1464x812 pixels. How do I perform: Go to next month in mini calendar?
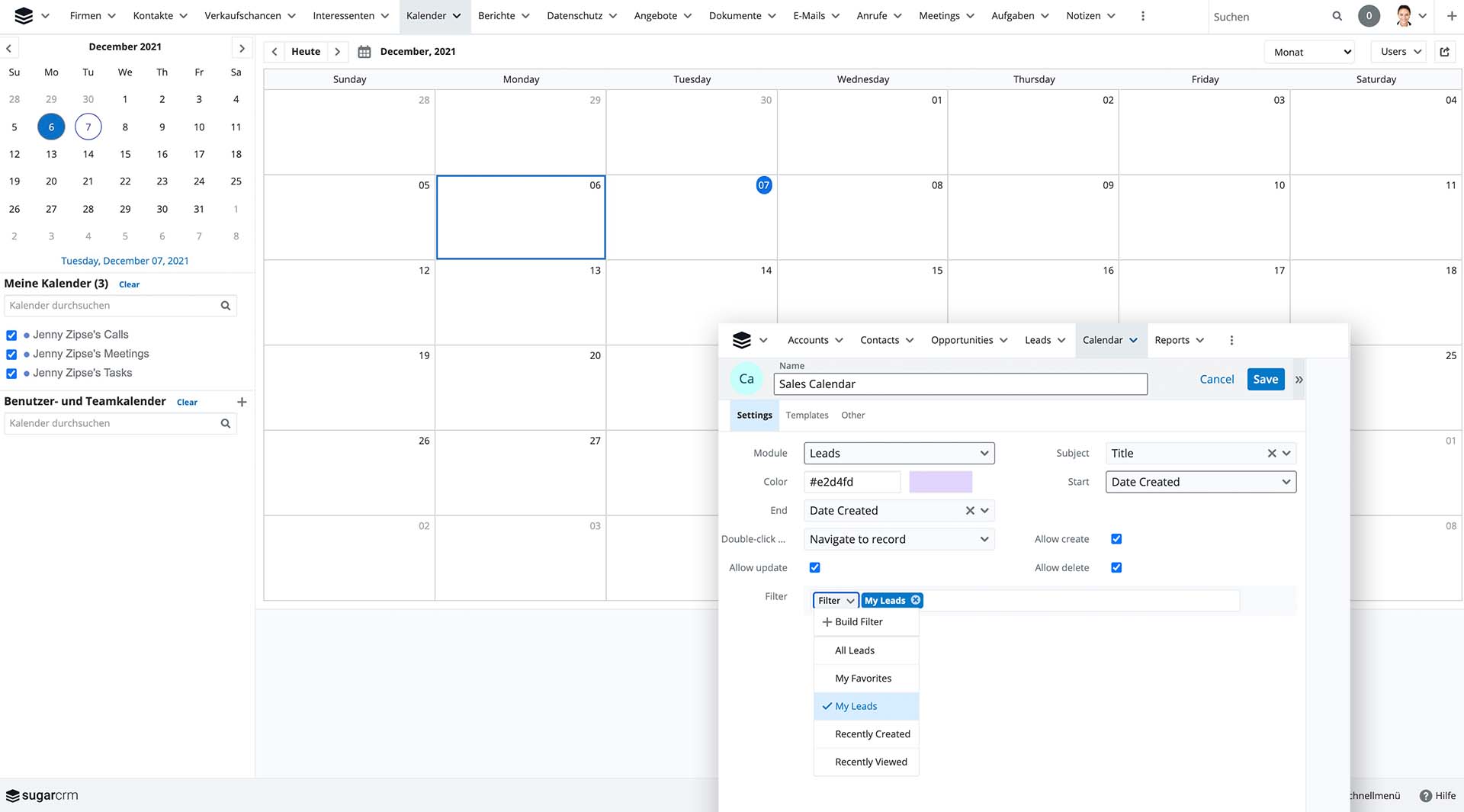[242, 48]
